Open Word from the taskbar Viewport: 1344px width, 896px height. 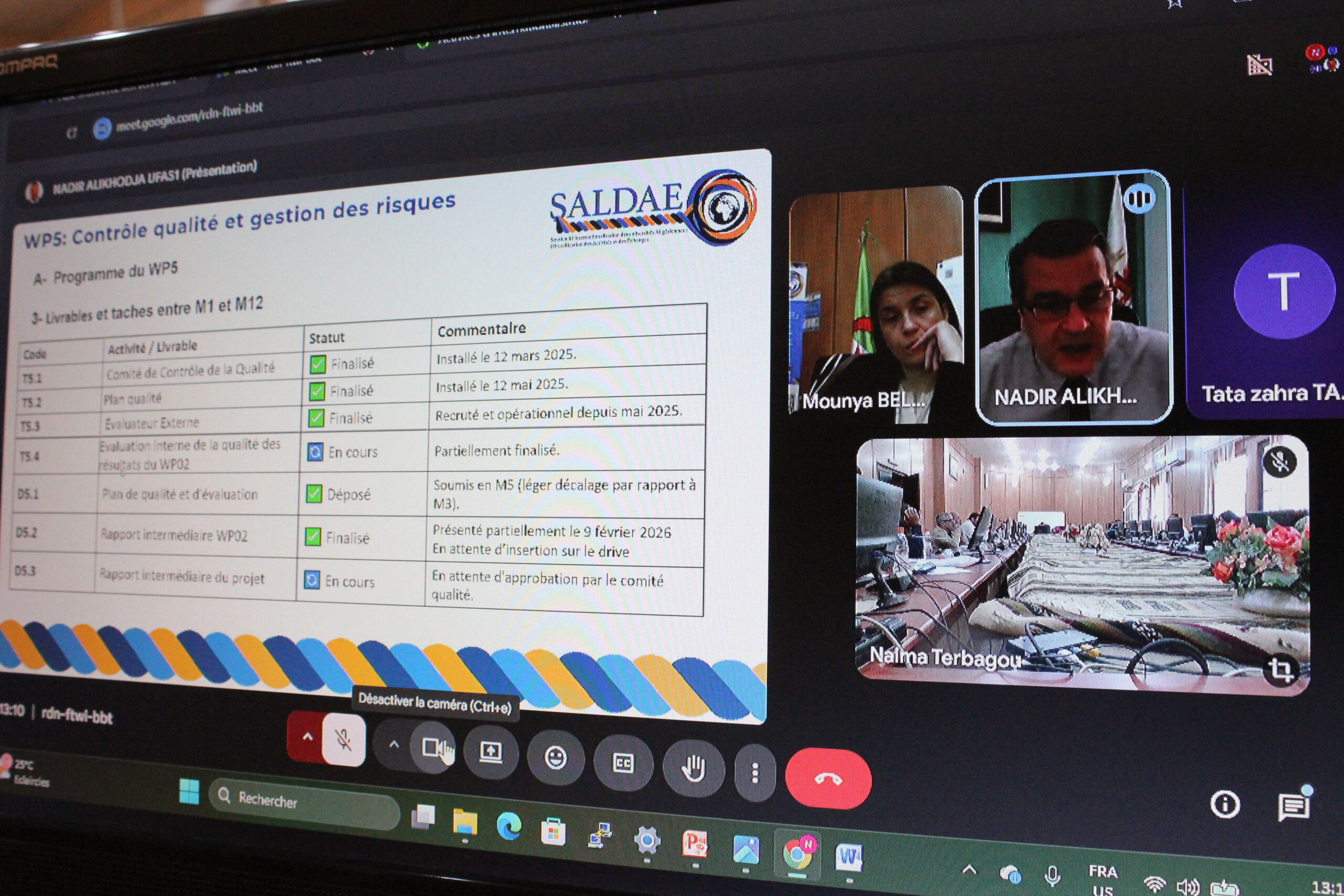pyautogui.click(x=848, y=857)
